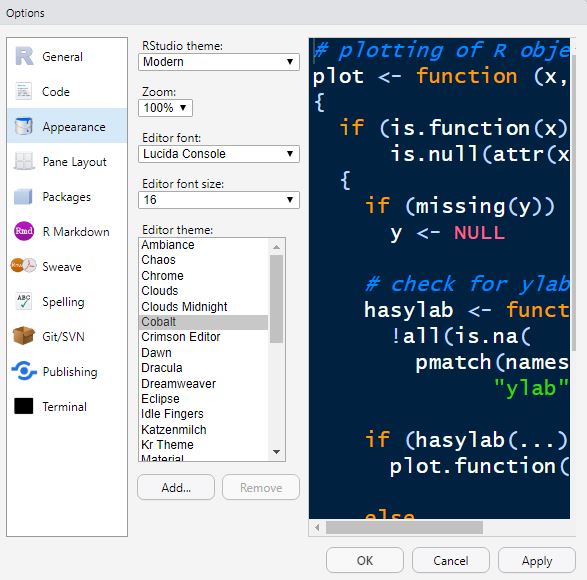The image size is (587, 580).
Task: Open the Sweave settings section
Action: click(67, 267)
